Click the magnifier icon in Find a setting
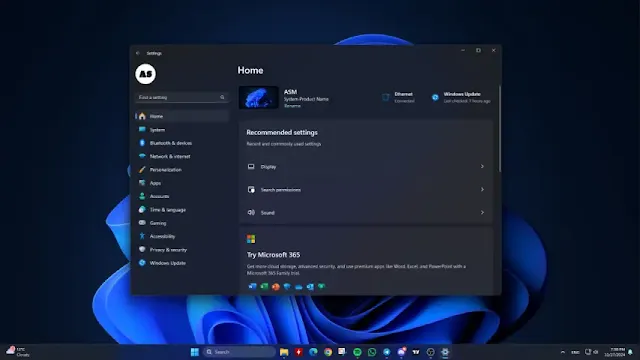Viewport: 640px width, 360px height. pos(222,97)
